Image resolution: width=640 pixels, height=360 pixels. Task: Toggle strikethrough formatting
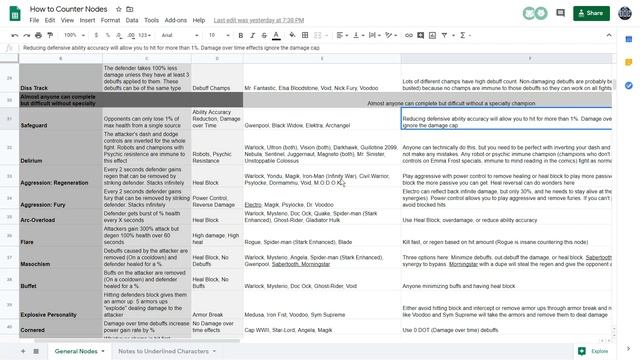264,36
